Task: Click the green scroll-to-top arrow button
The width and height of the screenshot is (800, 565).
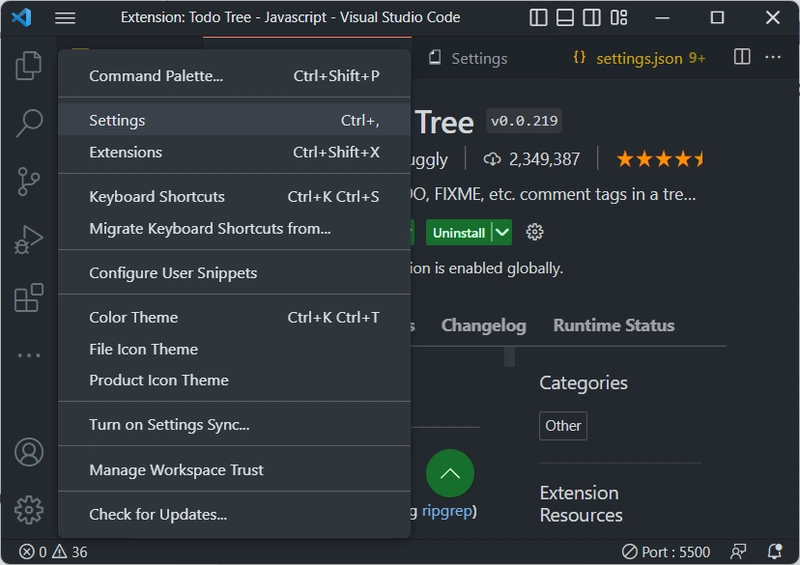Action: pos(450,473)
